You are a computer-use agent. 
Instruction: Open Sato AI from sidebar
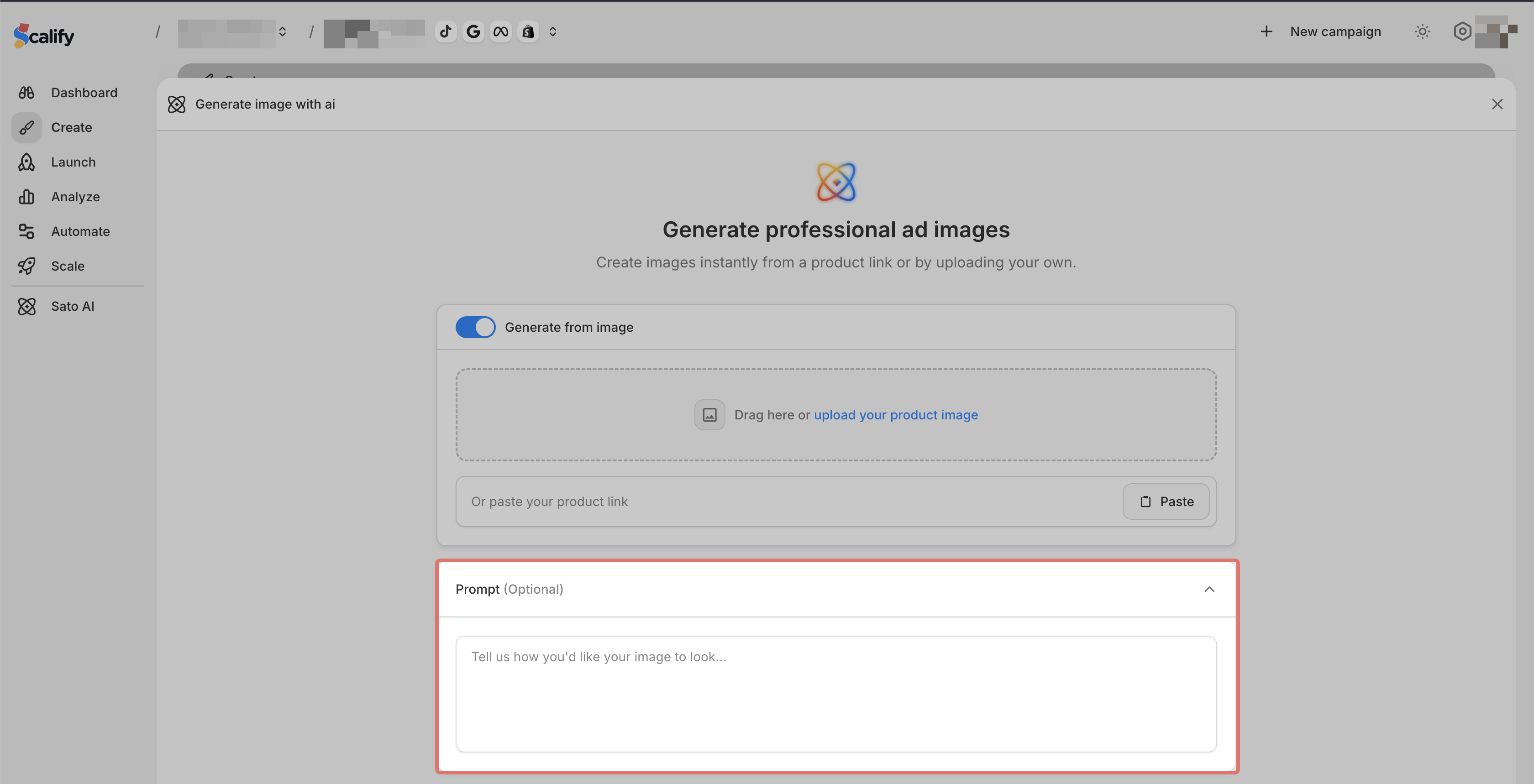[72, 306]
